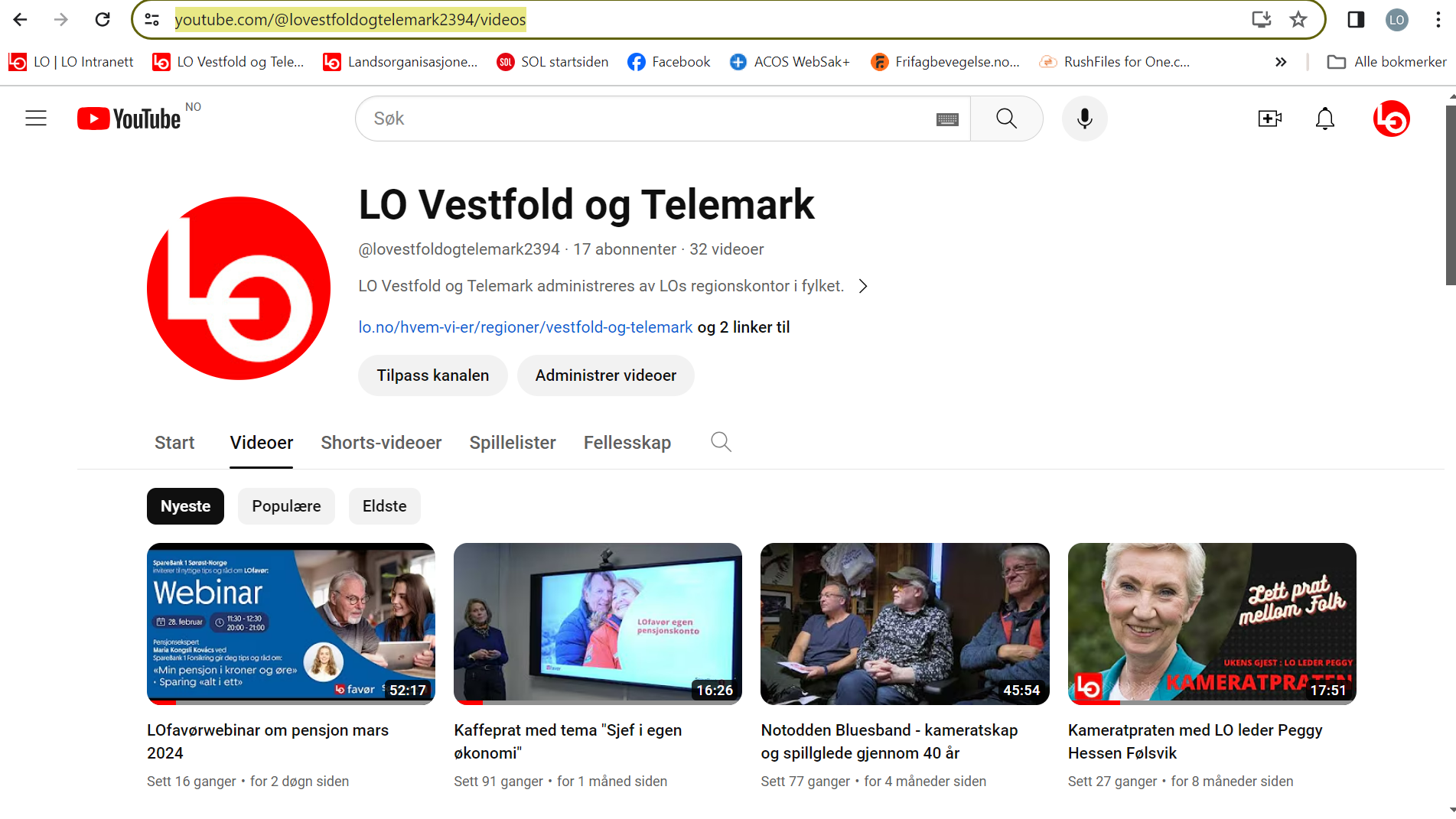Open the Chrome three-dot menu

click(x=1439, y=19)
